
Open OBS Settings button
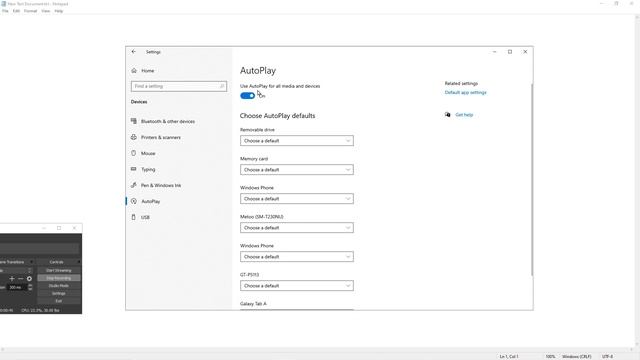click(x=59, y=293)
